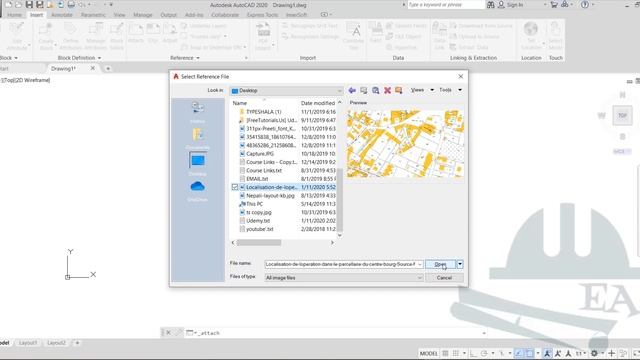Select the Udemy.txt file
This screenshot has width=640, height=360.
[258, 220]
